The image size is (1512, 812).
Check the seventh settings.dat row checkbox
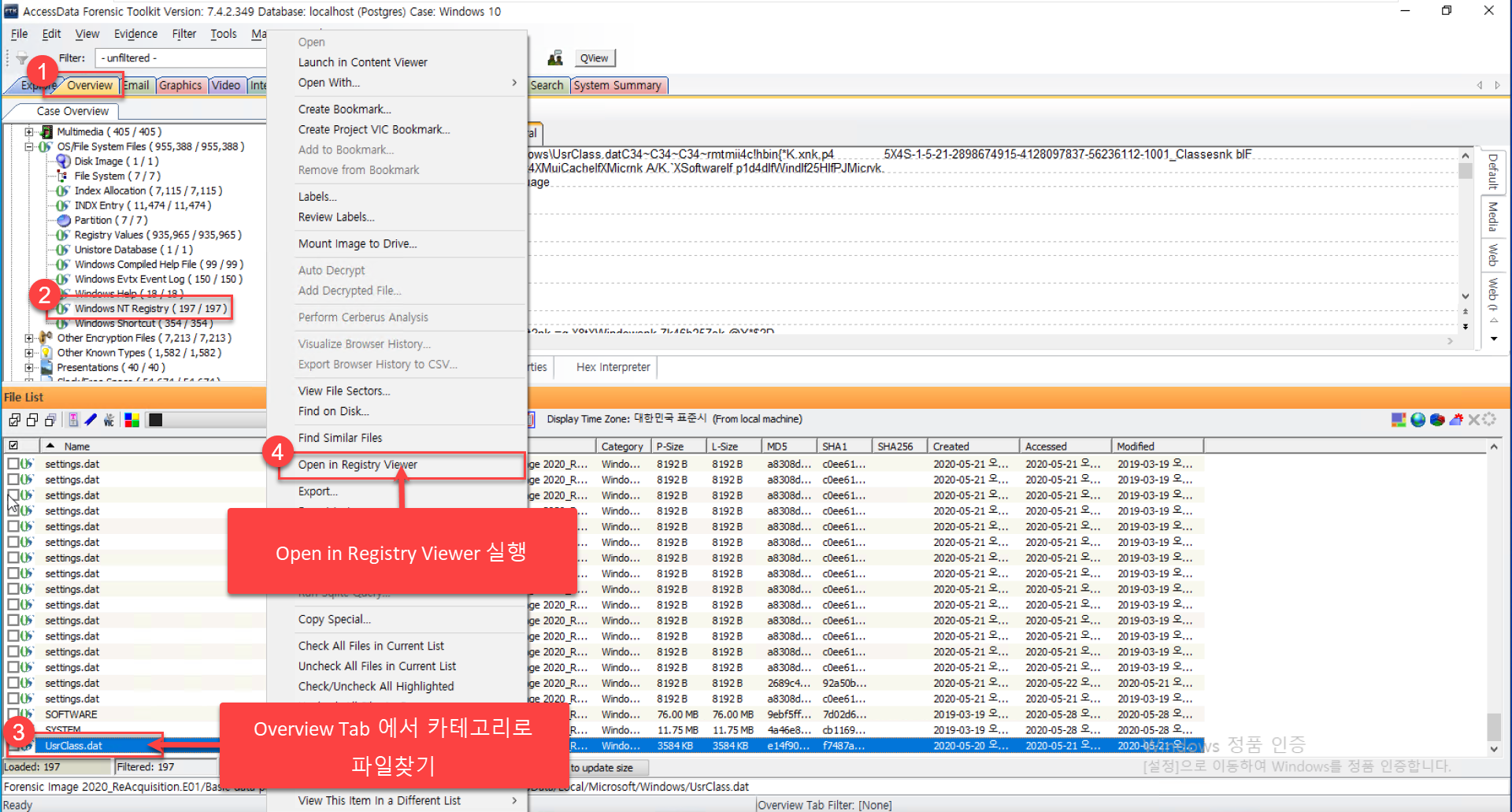click(13, 558)
